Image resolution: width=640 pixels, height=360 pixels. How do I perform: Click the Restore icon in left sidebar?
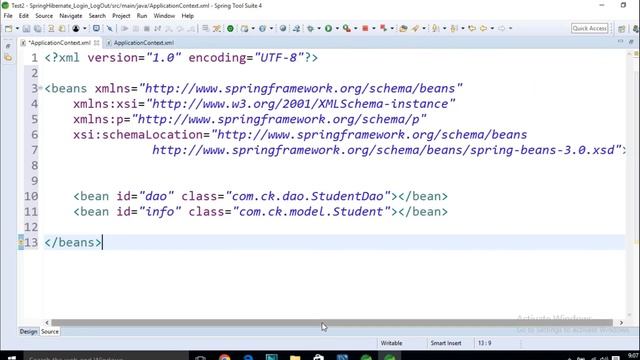(8, 46)
